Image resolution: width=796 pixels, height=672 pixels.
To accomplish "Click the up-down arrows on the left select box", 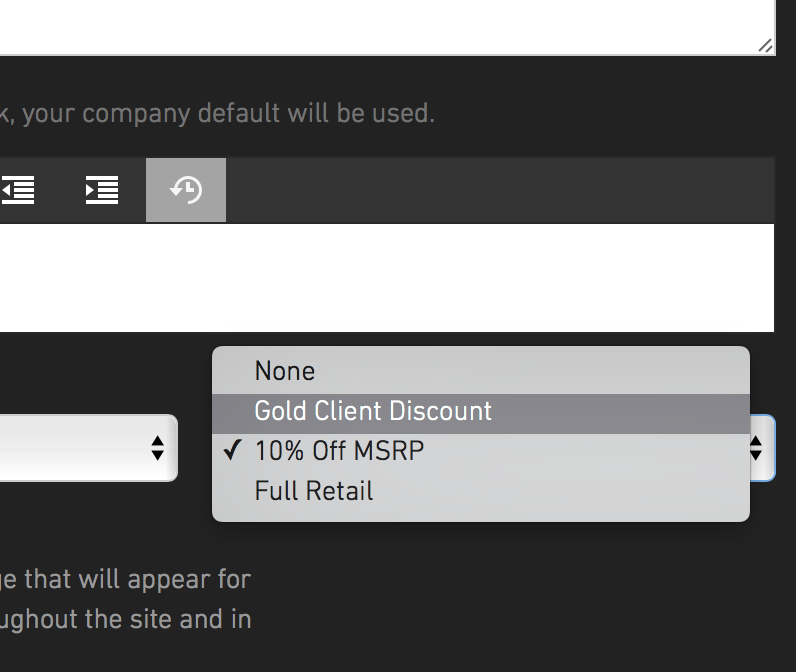I will (x=157, y=448).
